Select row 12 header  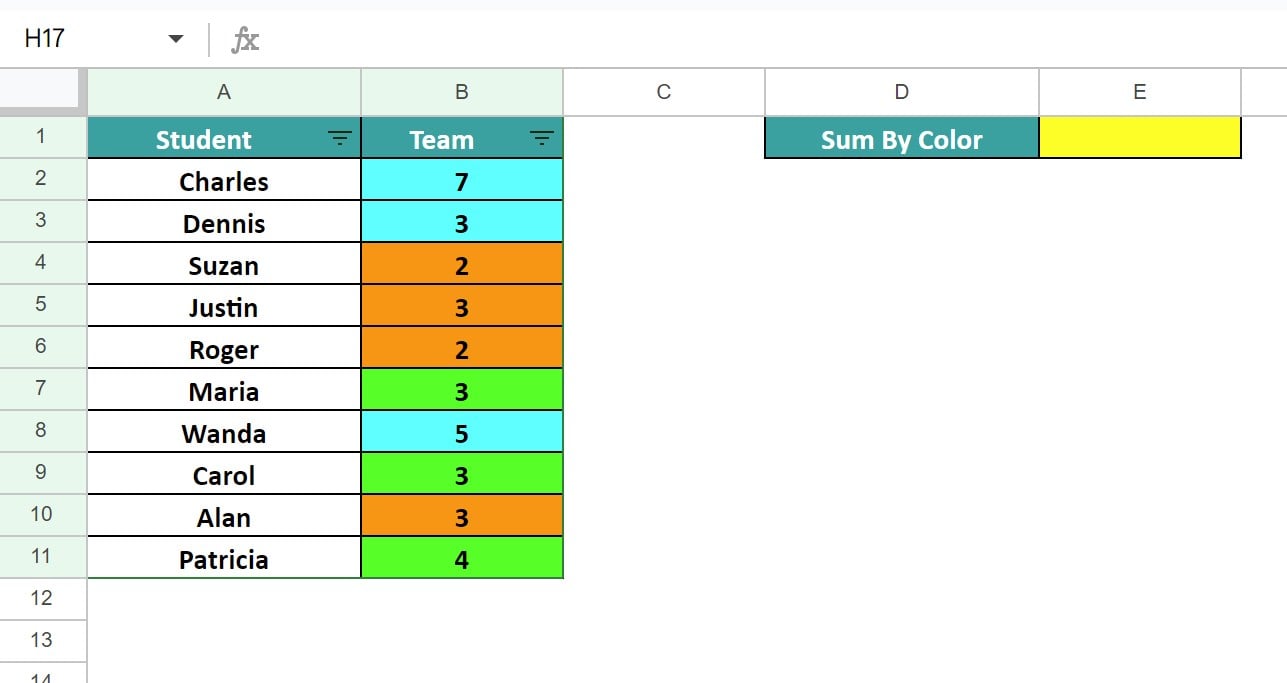[41, 598]
